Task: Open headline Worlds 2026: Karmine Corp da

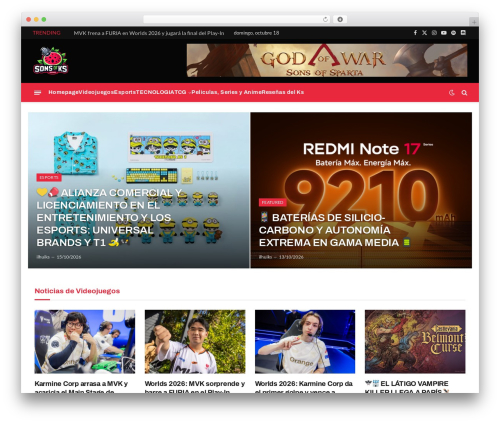Action: [304, 387]
